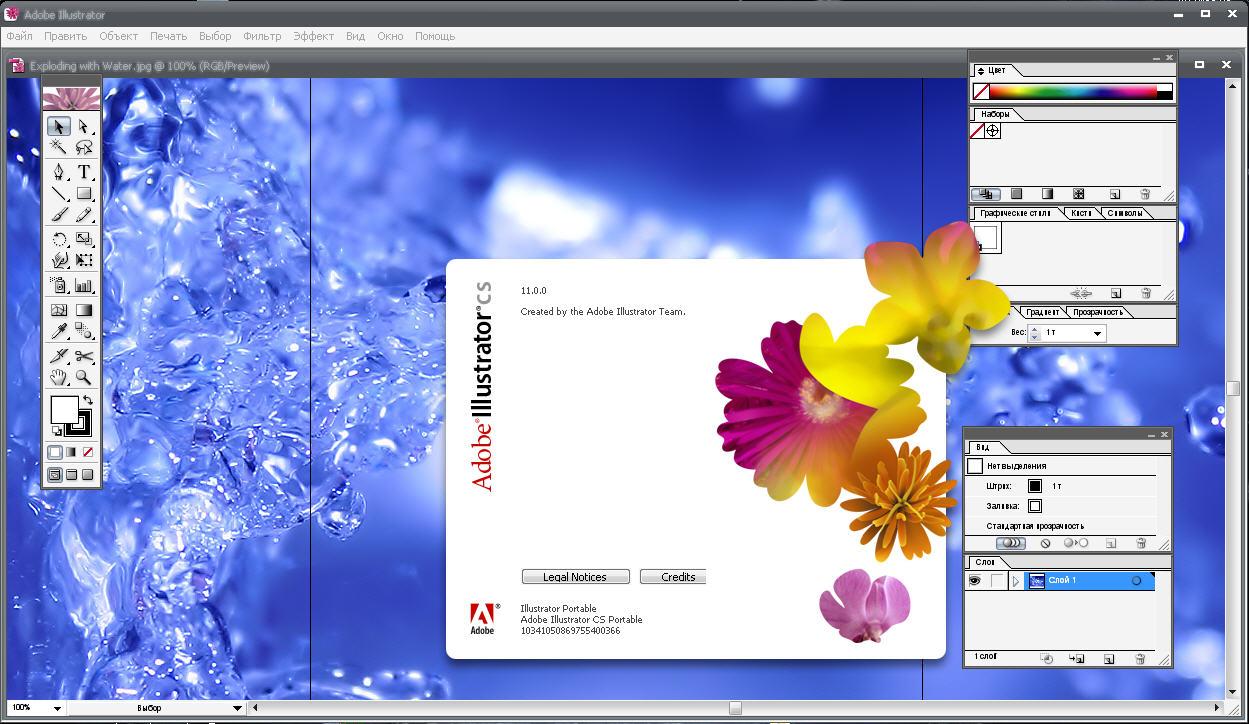The width and height of the screenshot is (1249, 724).
Task: Pick the Scissors tool
Action: (84, 356)
